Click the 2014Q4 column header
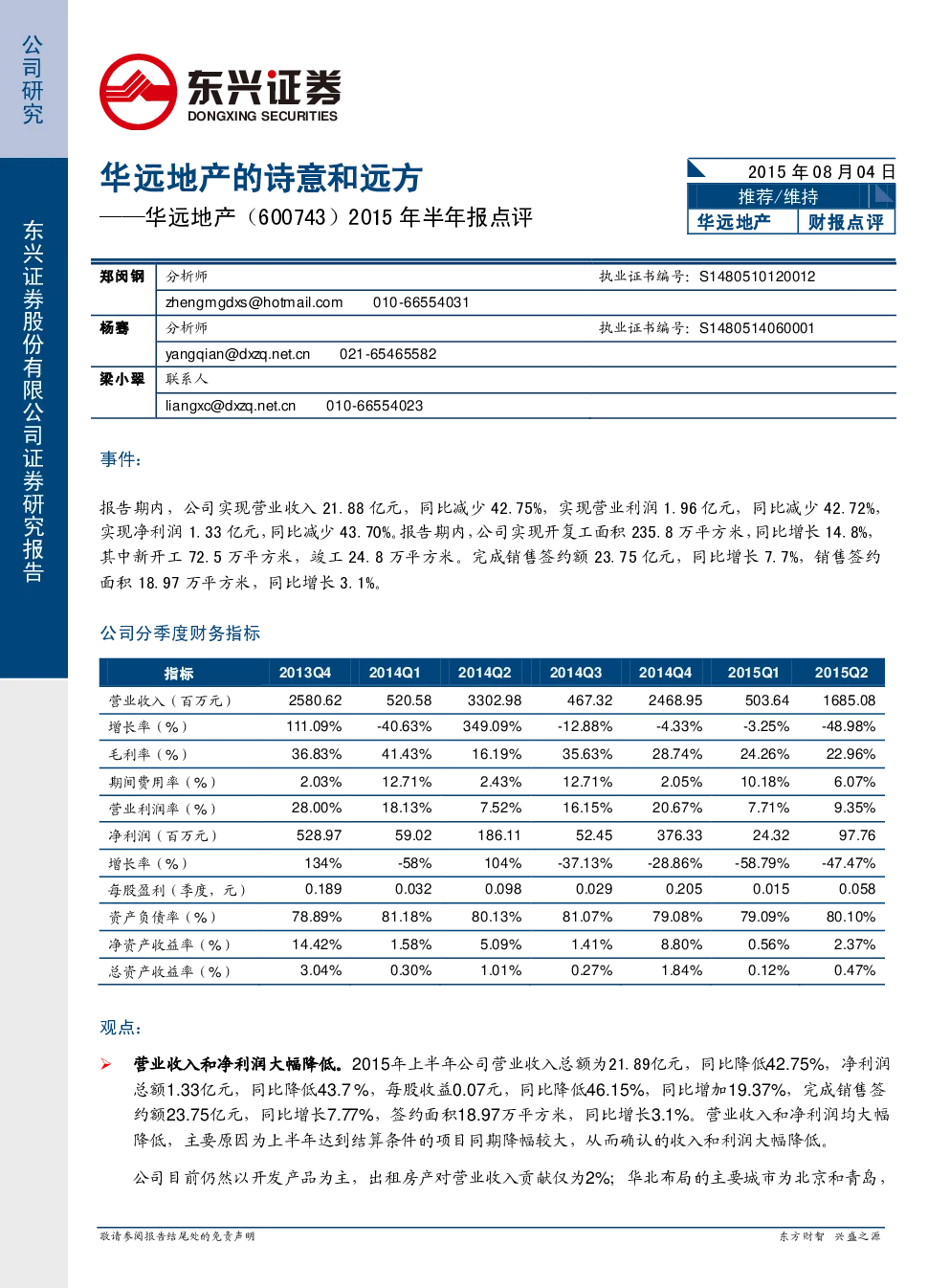Screen dimensions: 950x1288 pyautogui.click(x=665, y=673)
